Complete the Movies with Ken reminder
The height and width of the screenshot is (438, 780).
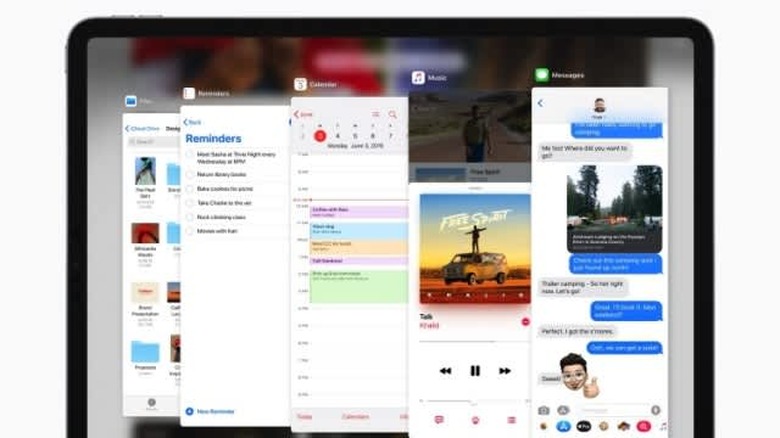[x=190, y=230]
